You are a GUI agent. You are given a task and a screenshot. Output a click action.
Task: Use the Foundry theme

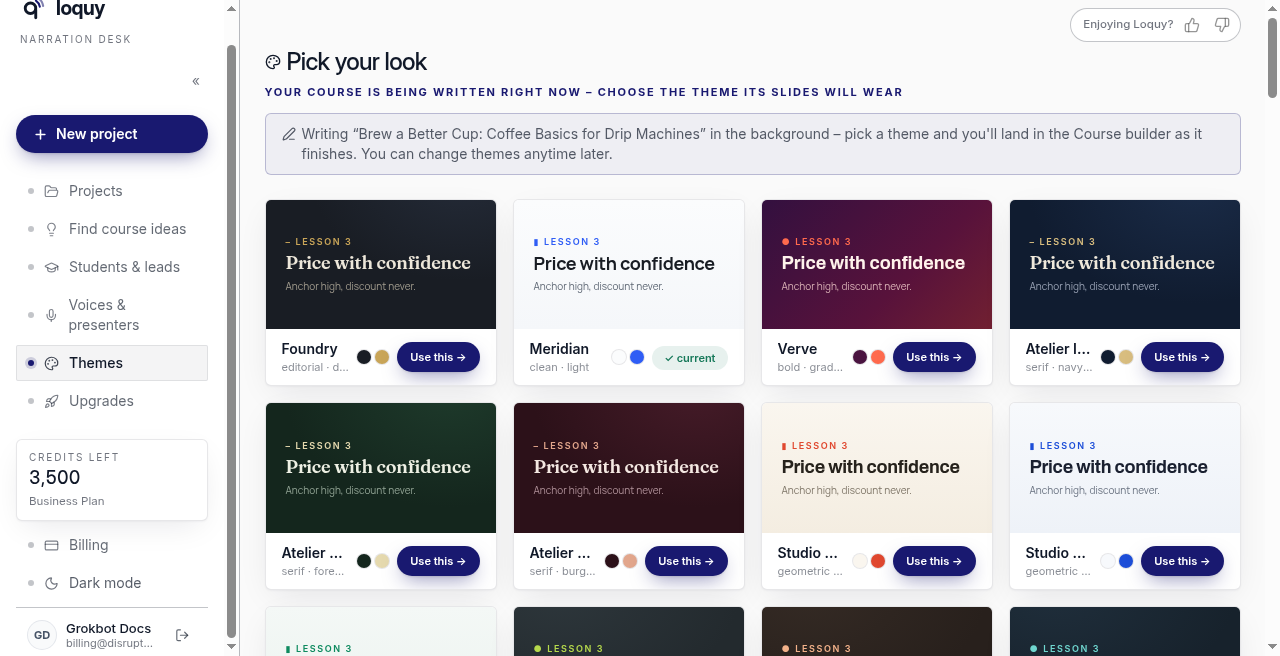[438, 357]
